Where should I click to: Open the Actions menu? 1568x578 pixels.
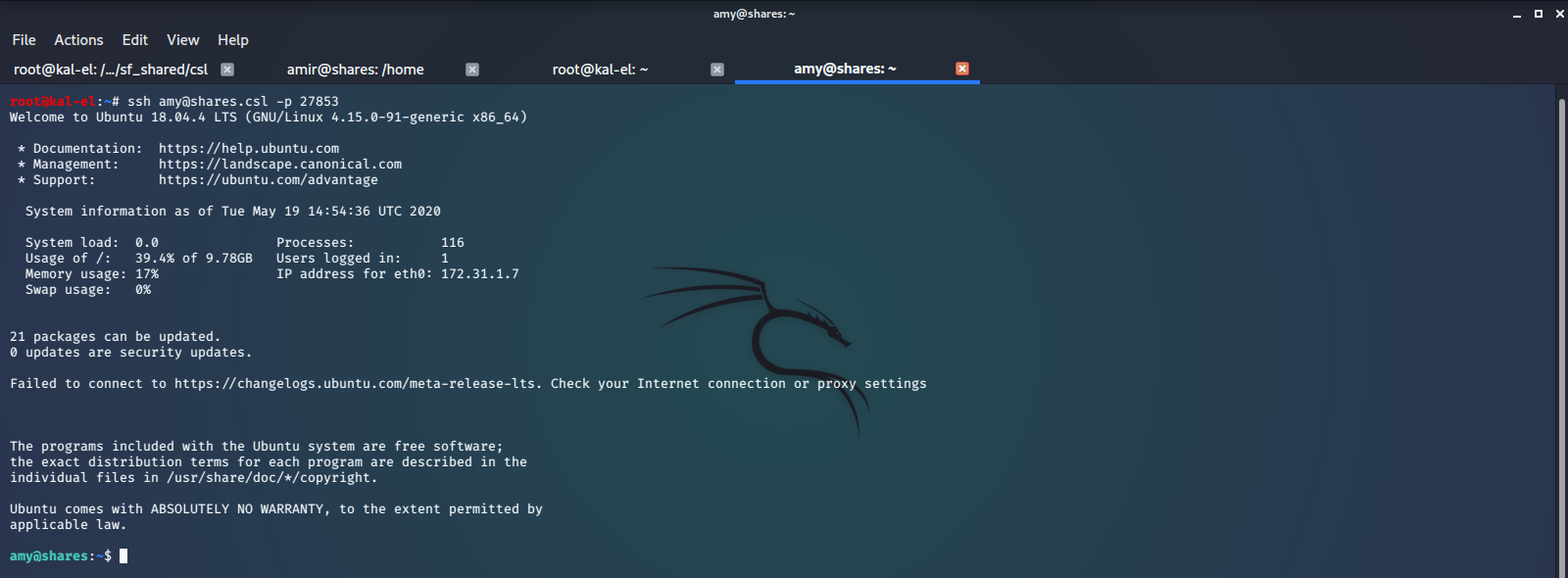[x=78, y=40]
